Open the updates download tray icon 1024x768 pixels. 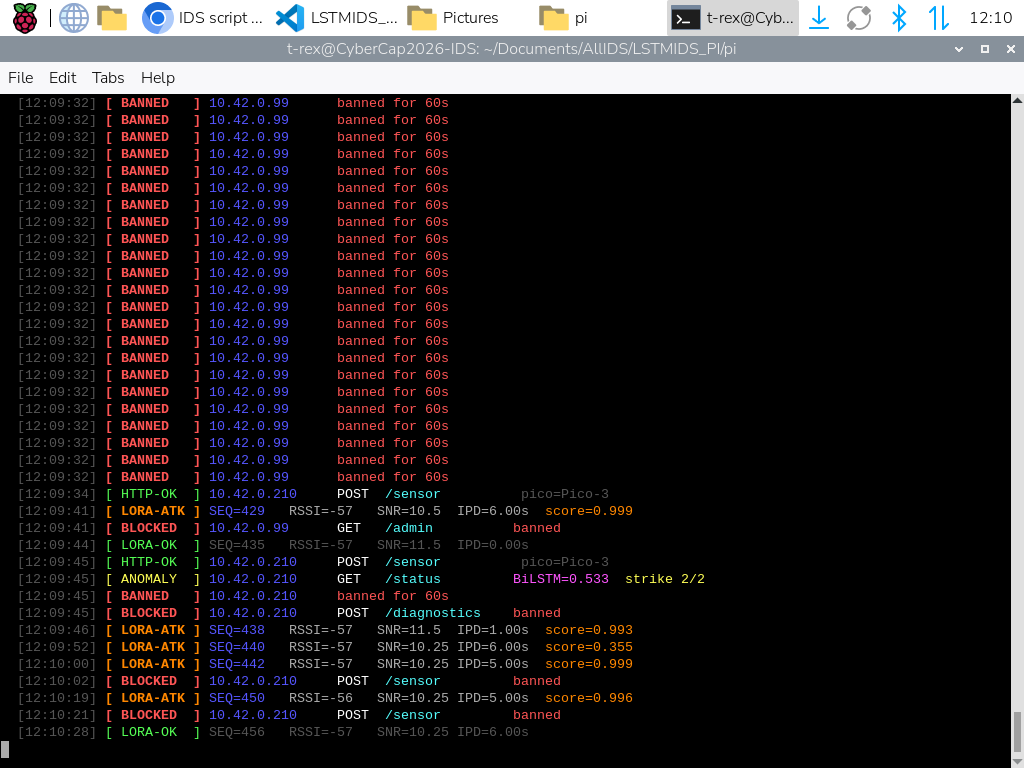(819, 18)
